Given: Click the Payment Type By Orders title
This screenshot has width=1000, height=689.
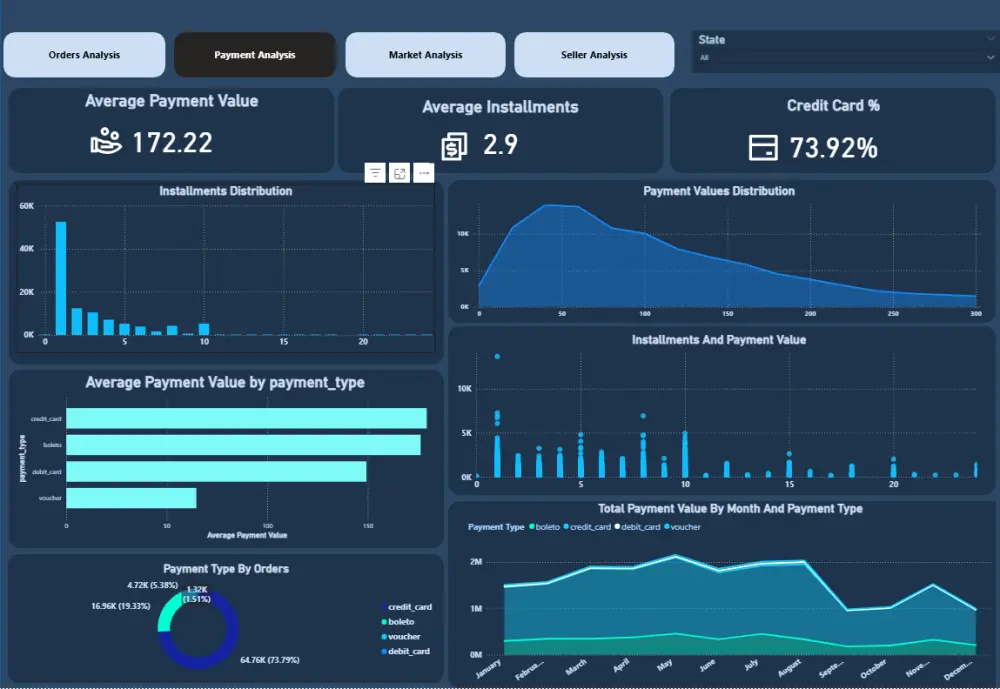Looking at the screenshot, I should (x=226, y=568).
